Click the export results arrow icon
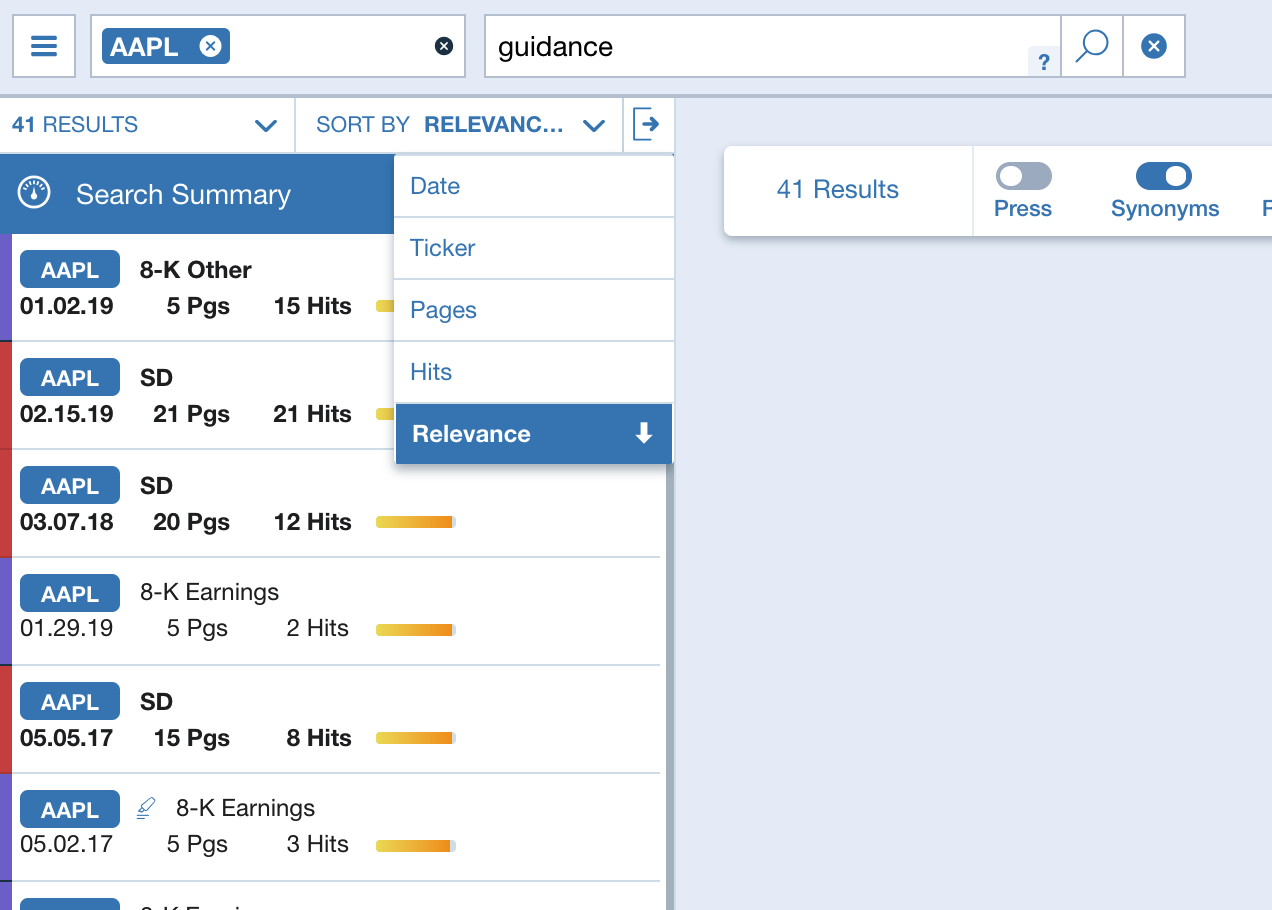Image resolution: width=1272 pixels, height=910 pixels. point(648,125)
